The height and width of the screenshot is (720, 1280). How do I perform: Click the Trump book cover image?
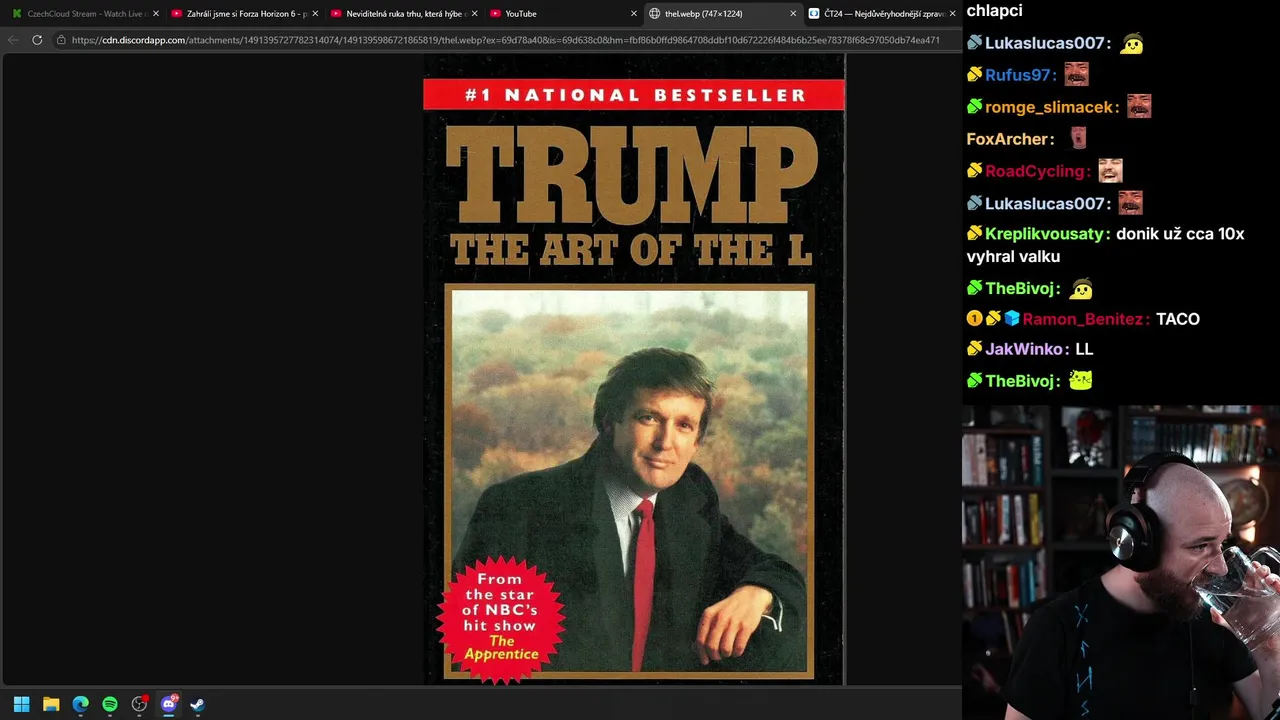coord(634,369)
